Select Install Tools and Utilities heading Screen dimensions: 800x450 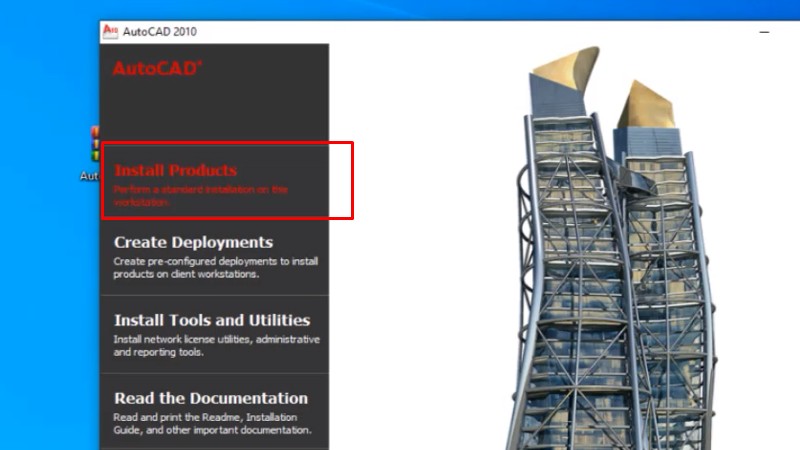[x=212, y=320]
